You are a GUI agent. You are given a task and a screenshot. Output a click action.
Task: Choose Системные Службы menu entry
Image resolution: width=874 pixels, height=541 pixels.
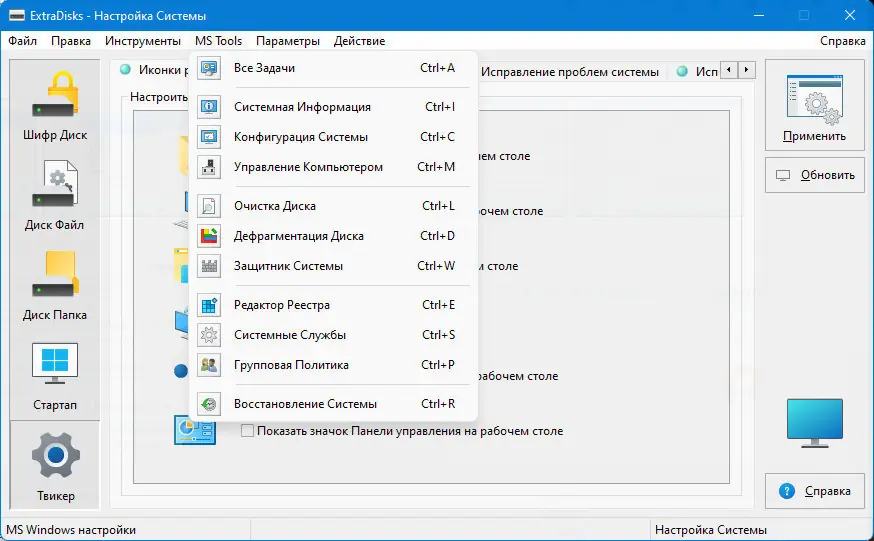[333, 335]
